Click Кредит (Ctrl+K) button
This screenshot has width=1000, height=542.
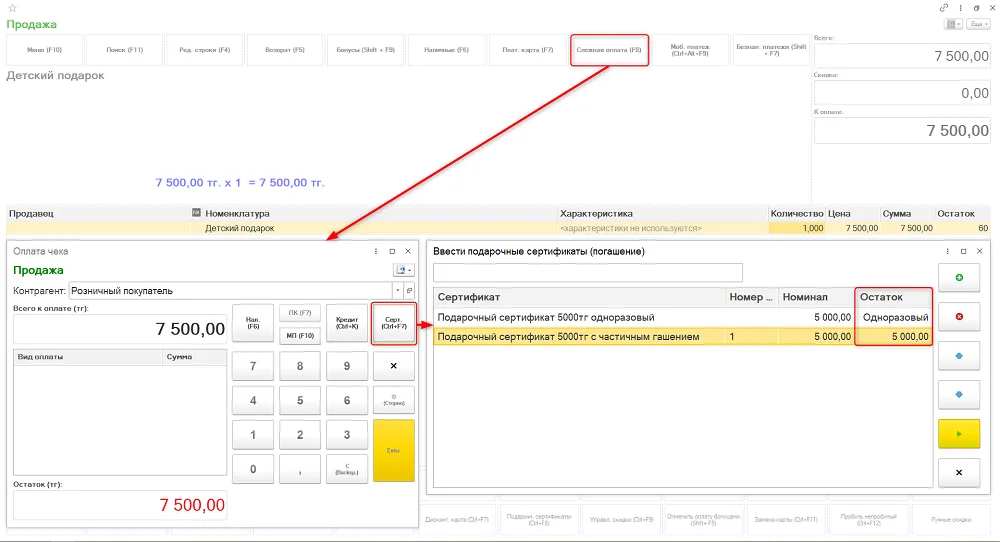pyautogui.click(x=347, y=323)
